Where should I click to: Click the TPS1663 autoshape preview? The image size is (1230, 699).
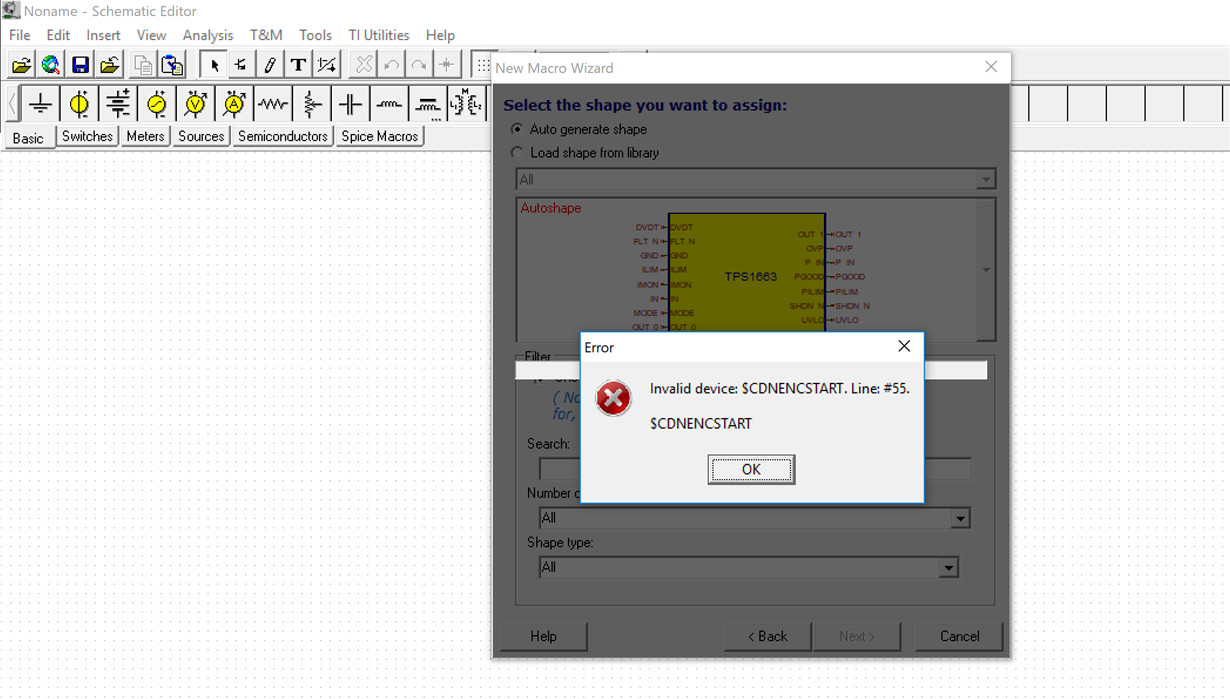point(747,272)
